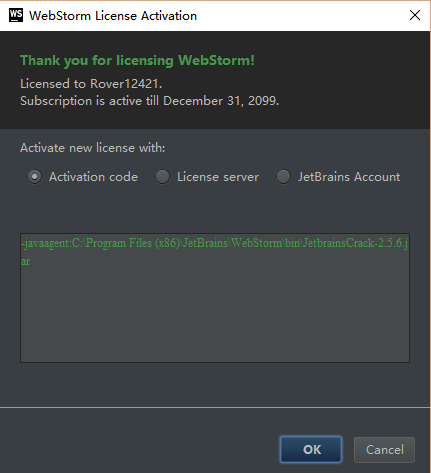The image size is (431, 473).
Task: Choose the License server radio button
Action: click(162, 177)
